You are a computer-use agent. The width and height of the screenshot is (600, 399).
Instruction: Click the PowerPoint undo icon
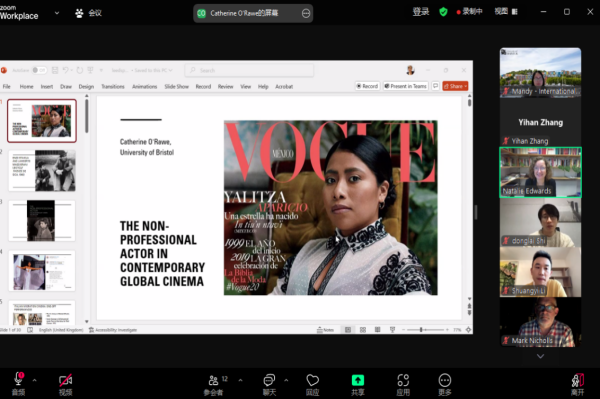65,70
